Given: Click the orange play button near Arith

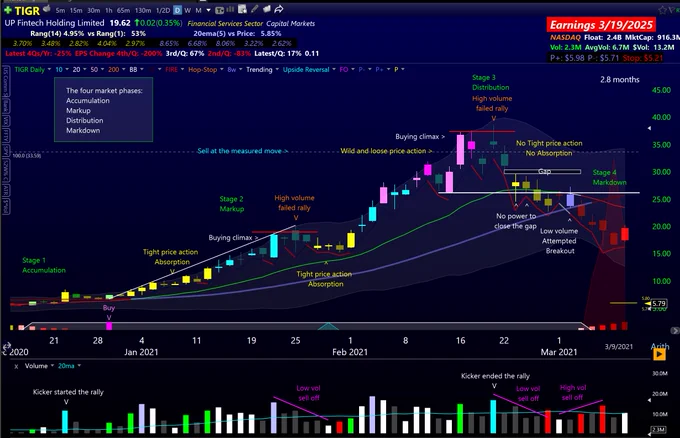Looking at the screenshot, I should point(659,355).
